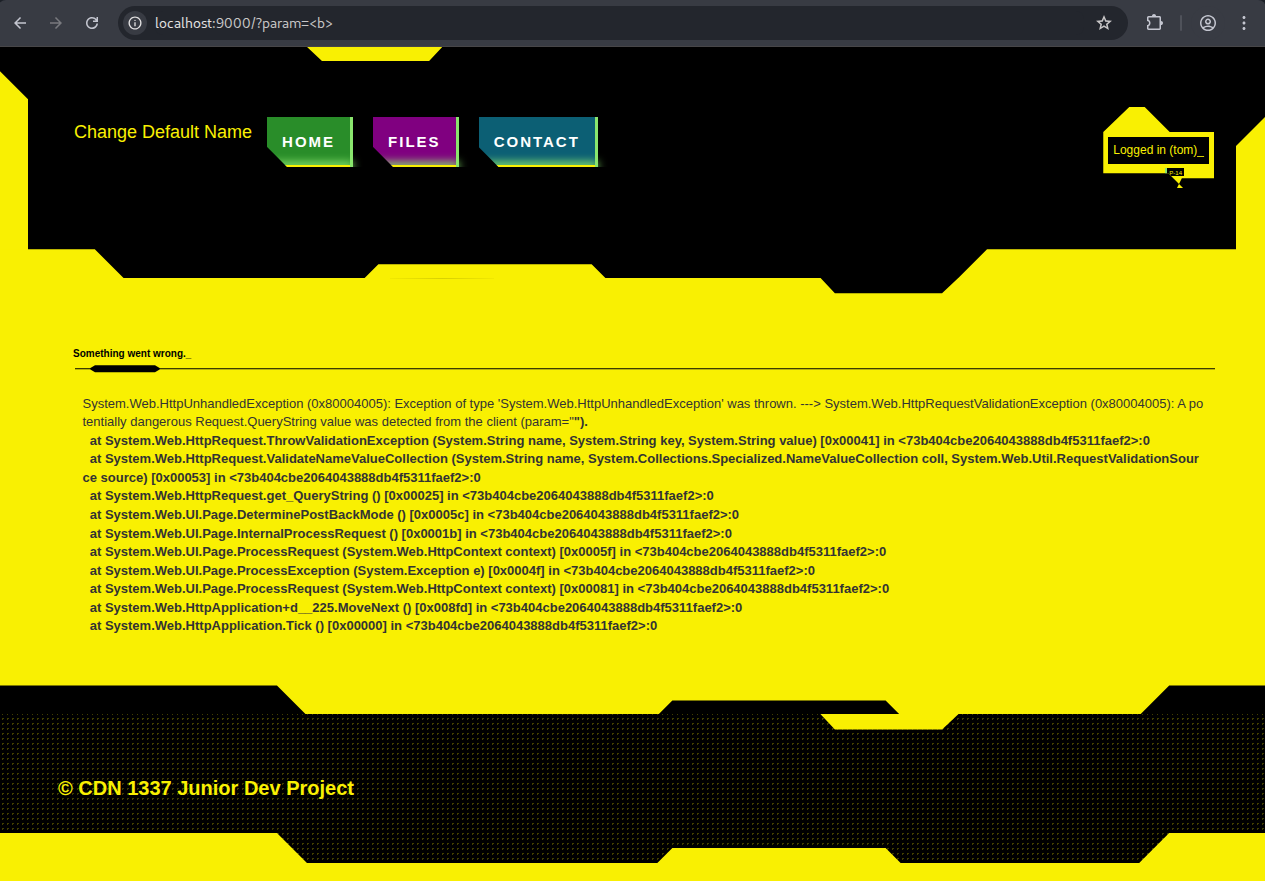The height and width of the screenshot is (881, 1265).
Task: Navigate using the HOME button
Action: pyautogui.click(x=309, y=141)
